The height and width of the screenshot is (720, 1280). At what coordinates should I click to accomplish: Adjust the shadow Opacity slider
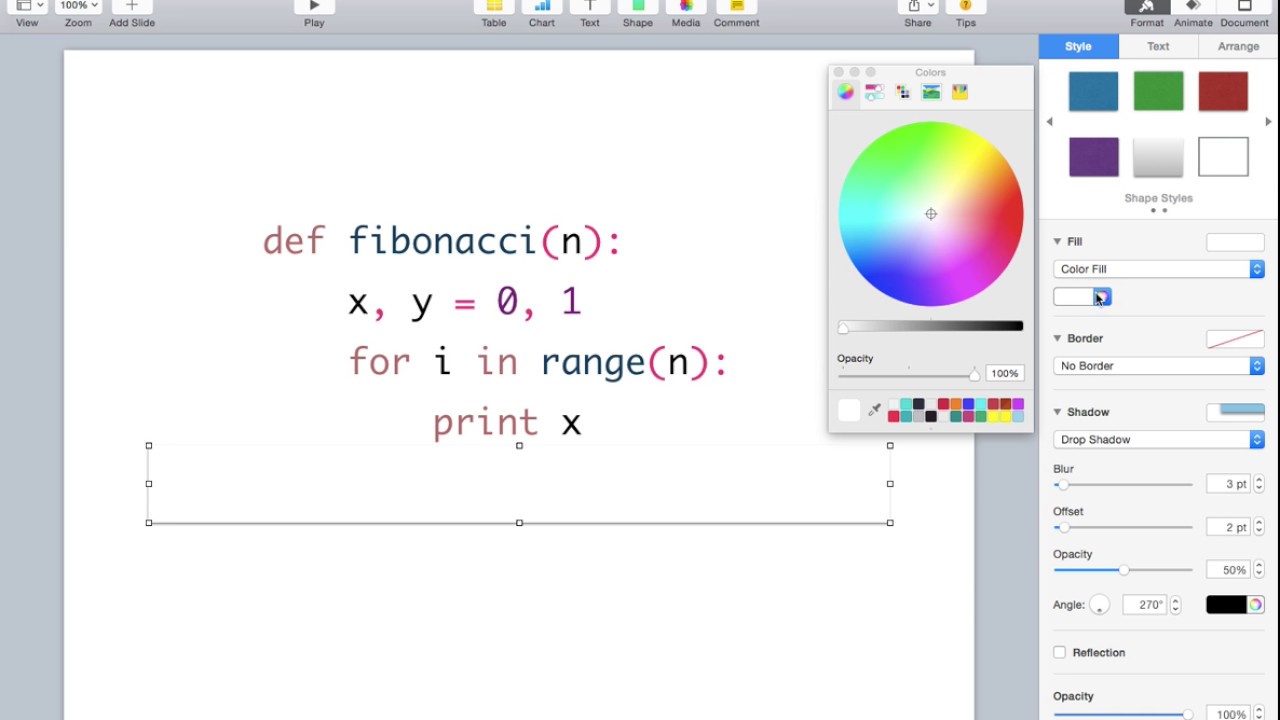tap(1123, 570)
